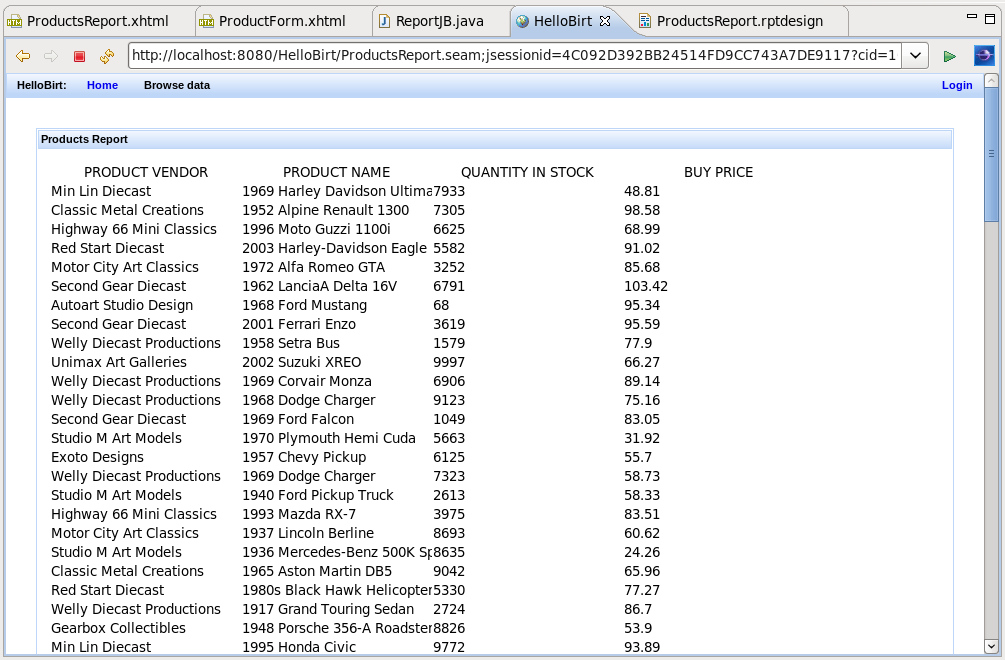Click the 1993 Mazda RX-7 cell

[299, 515]
